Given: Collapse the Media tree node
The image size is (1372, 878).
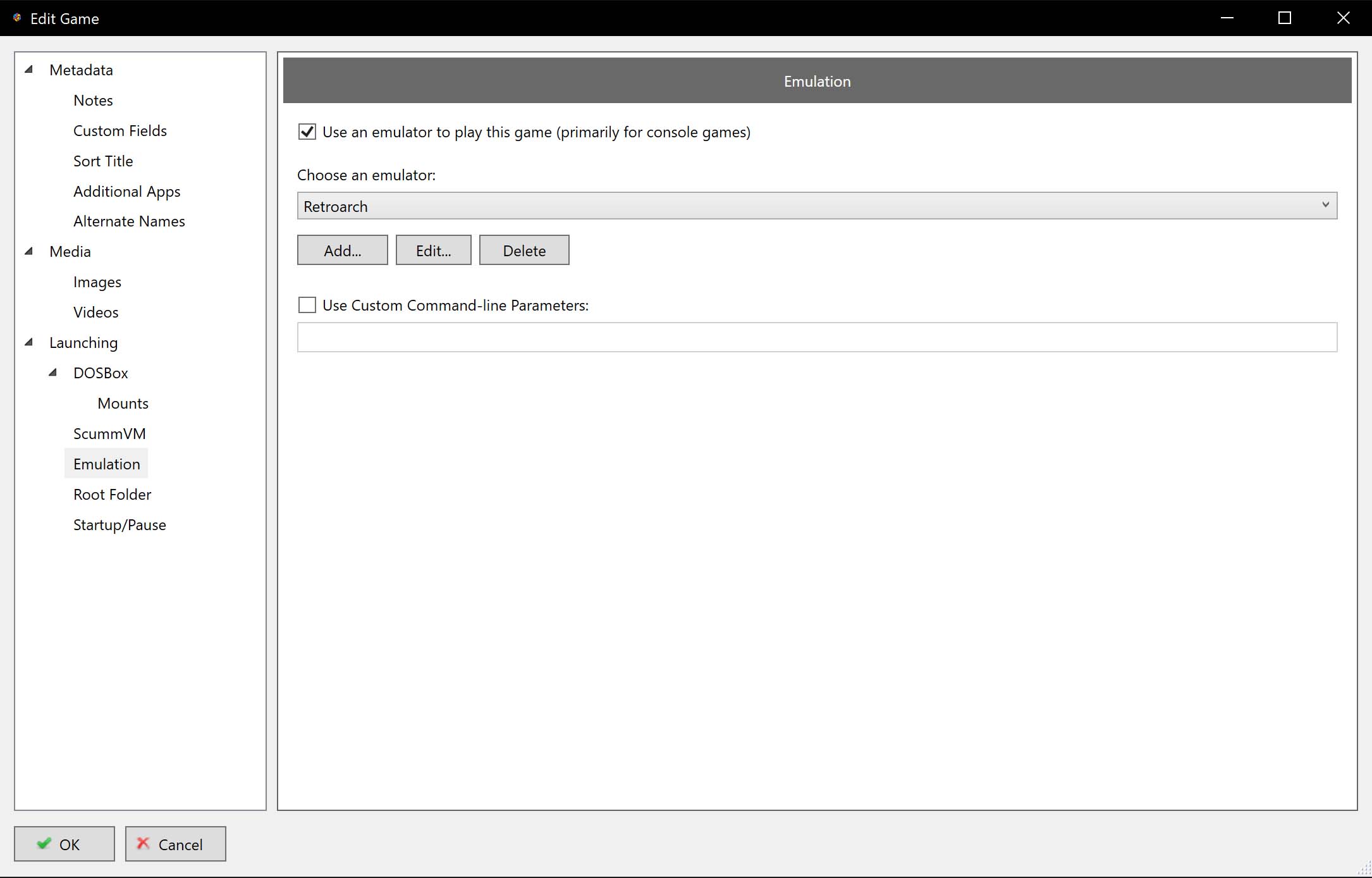Looking at the screenshot, I should point(29,251).
